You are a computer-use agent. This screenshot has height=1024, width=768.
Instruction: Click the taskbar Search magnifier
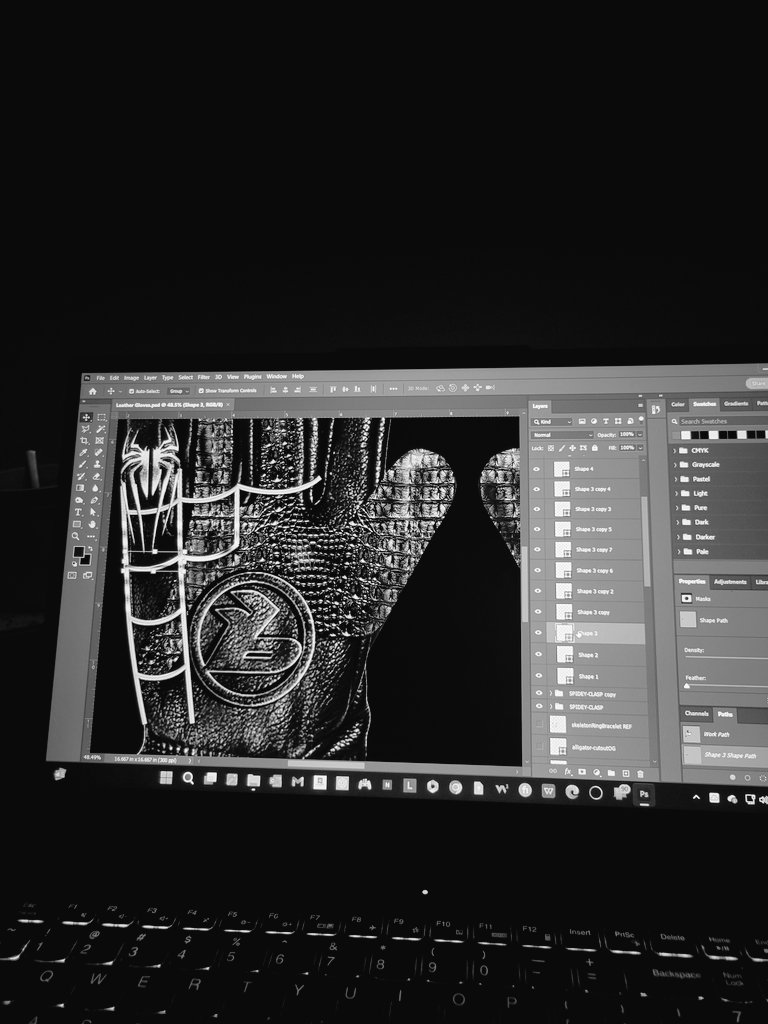188,778
